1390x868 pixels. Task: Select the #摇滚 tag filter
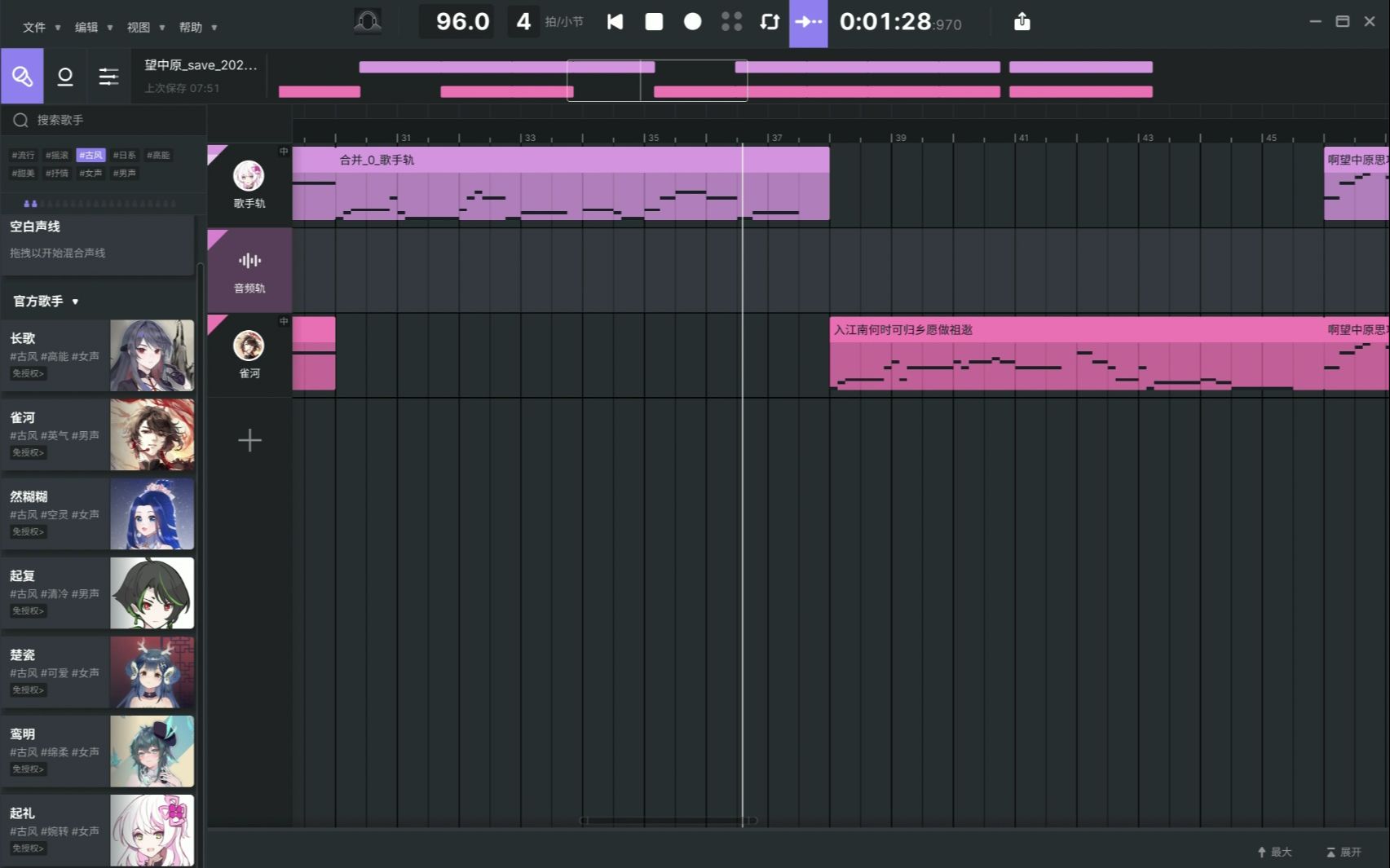point(57,155)
